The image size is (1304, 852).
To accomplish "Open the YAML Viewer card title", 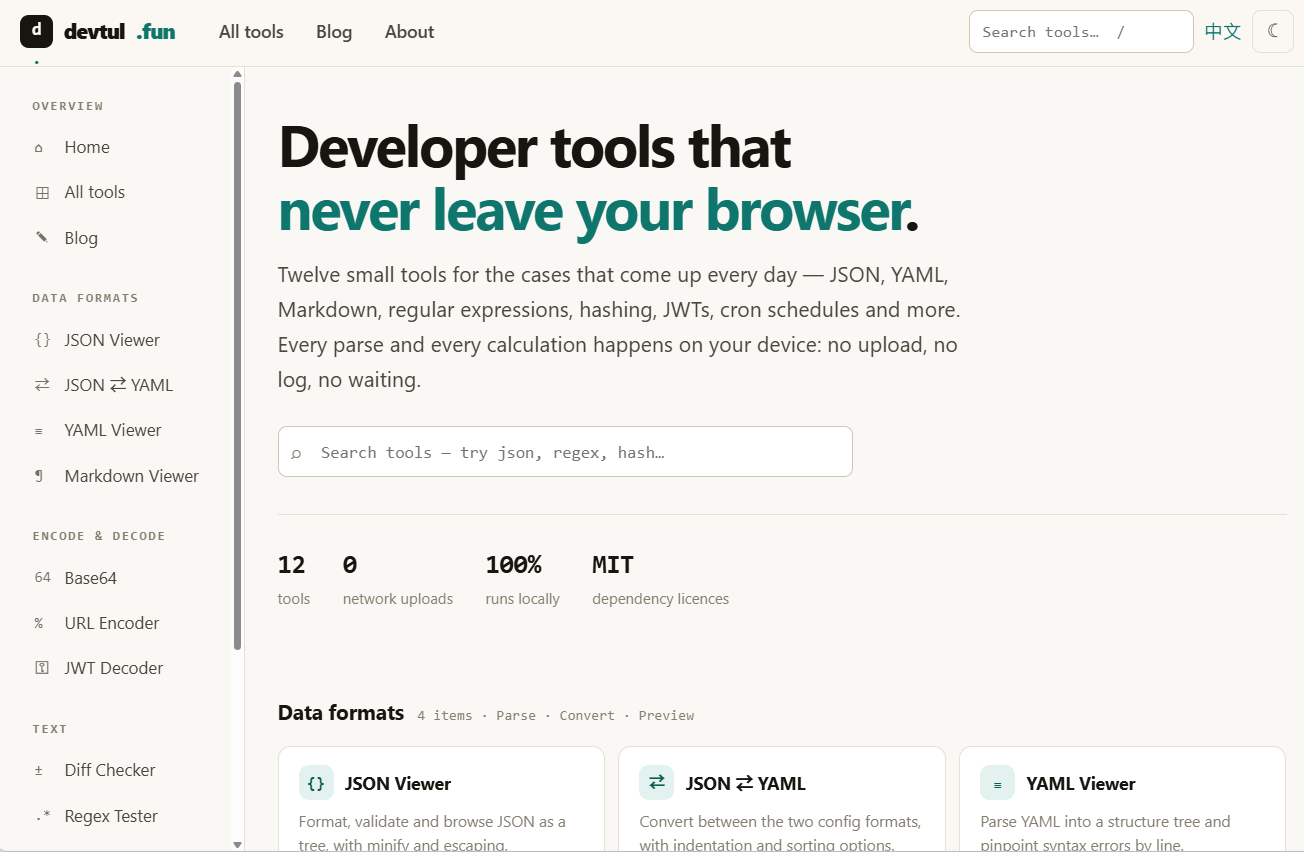I will click(1081, 784).
